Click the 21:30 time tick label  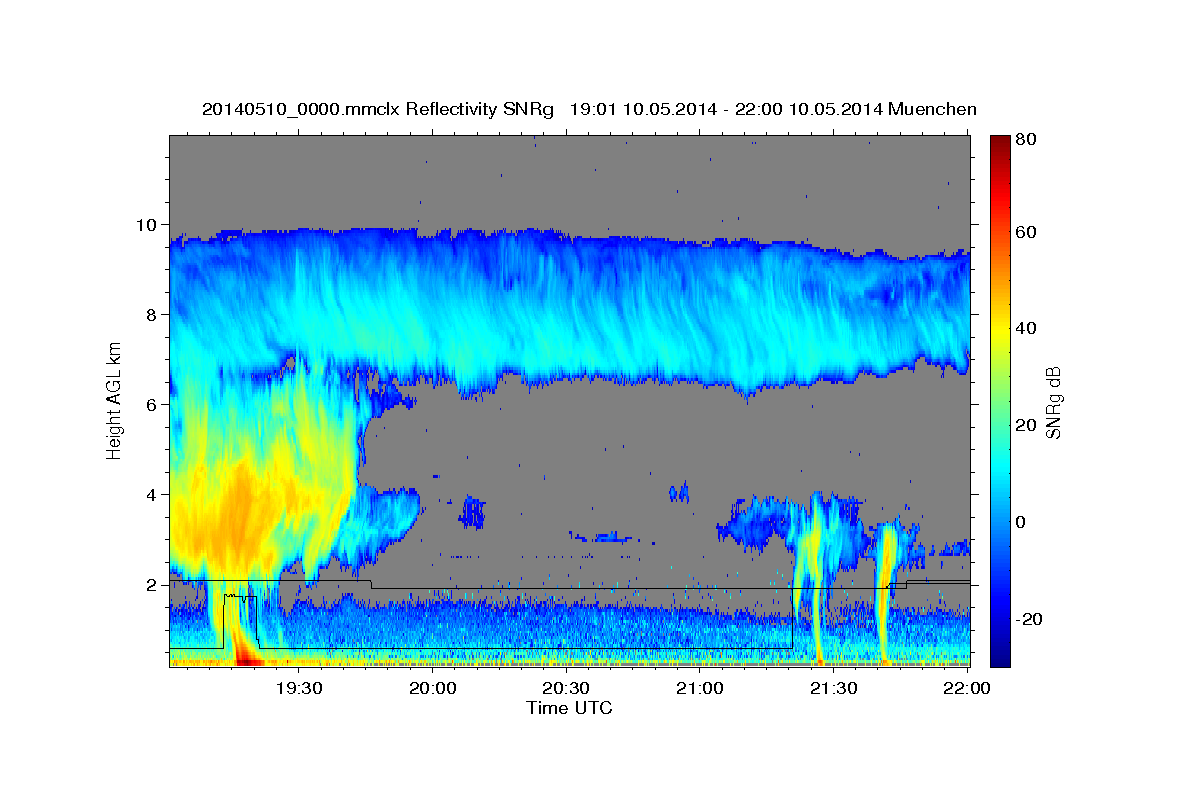tap(833, 688)
